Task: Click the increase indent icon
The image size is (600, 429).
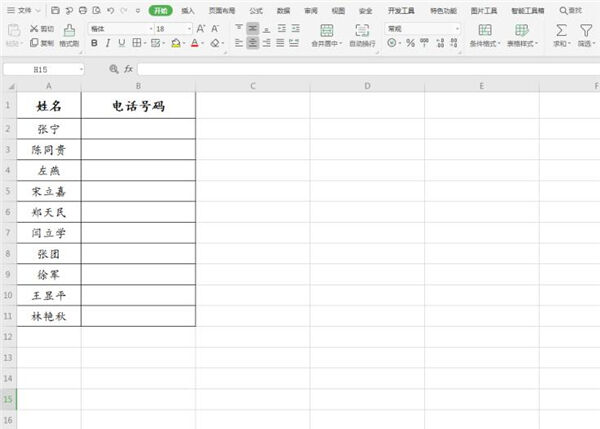Action: pos(296,28)
